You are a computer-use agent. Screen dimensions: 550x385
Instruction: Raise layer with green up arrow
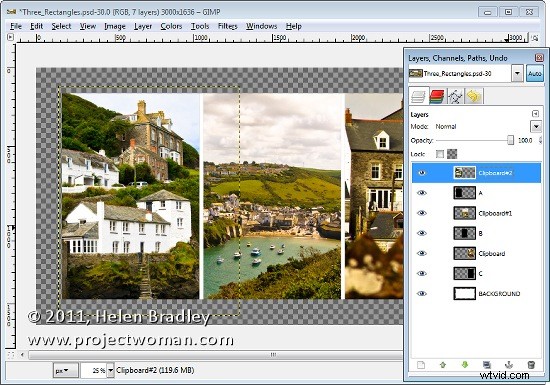point(443,365)
